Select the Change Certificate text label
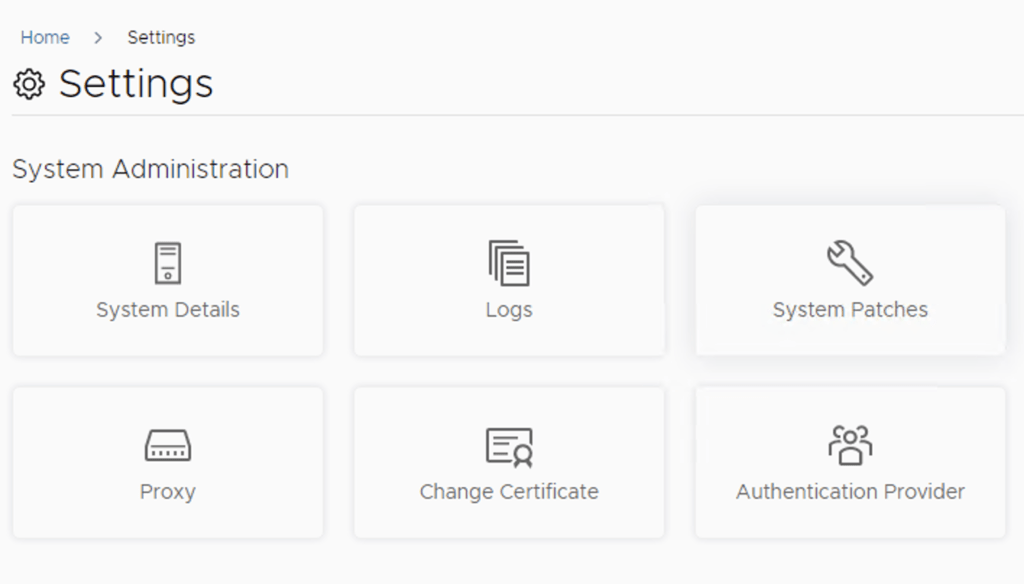This screenshot has height=584, width=1024. point(509,492)
